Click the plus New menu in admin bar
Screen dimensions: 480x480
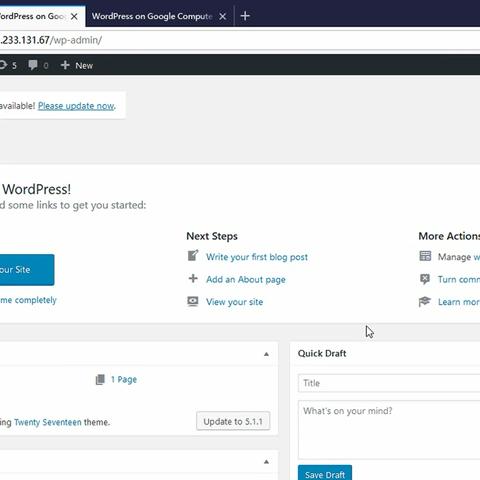click(x=77, y=65)
